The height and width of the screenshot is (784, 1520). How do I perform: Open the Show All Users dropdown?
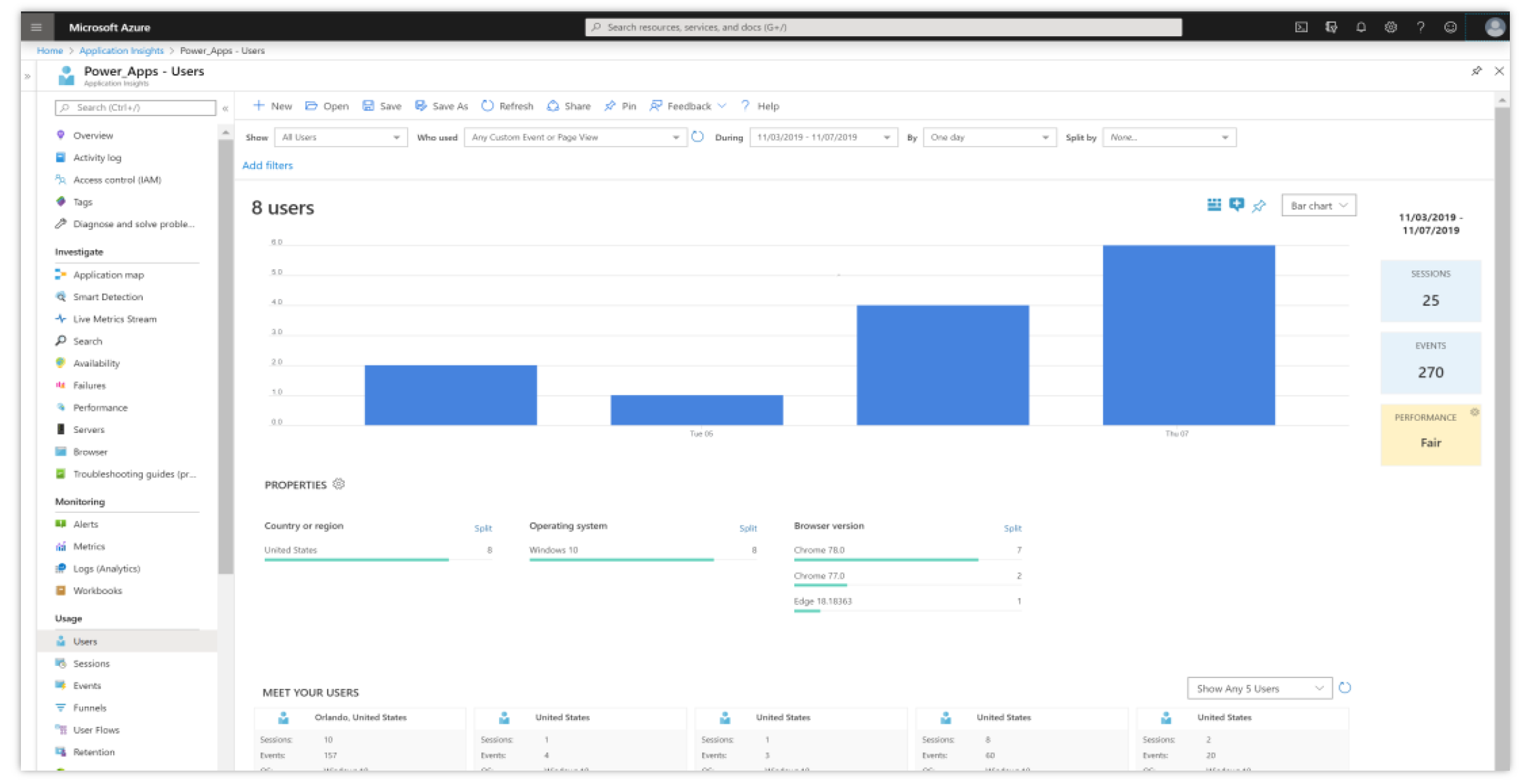click(x=340, y=137)
